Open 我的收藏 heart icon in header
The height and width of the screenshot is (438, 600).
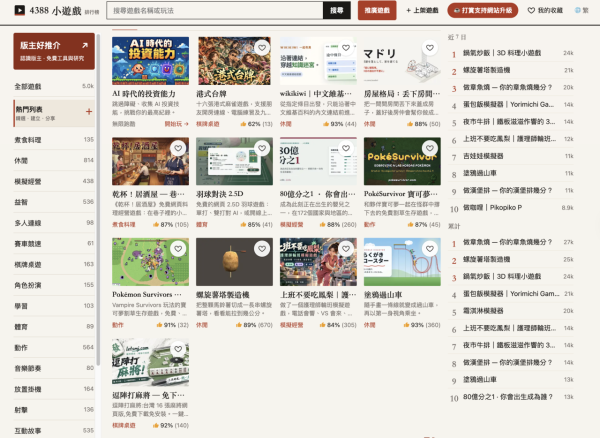[531, 11]
